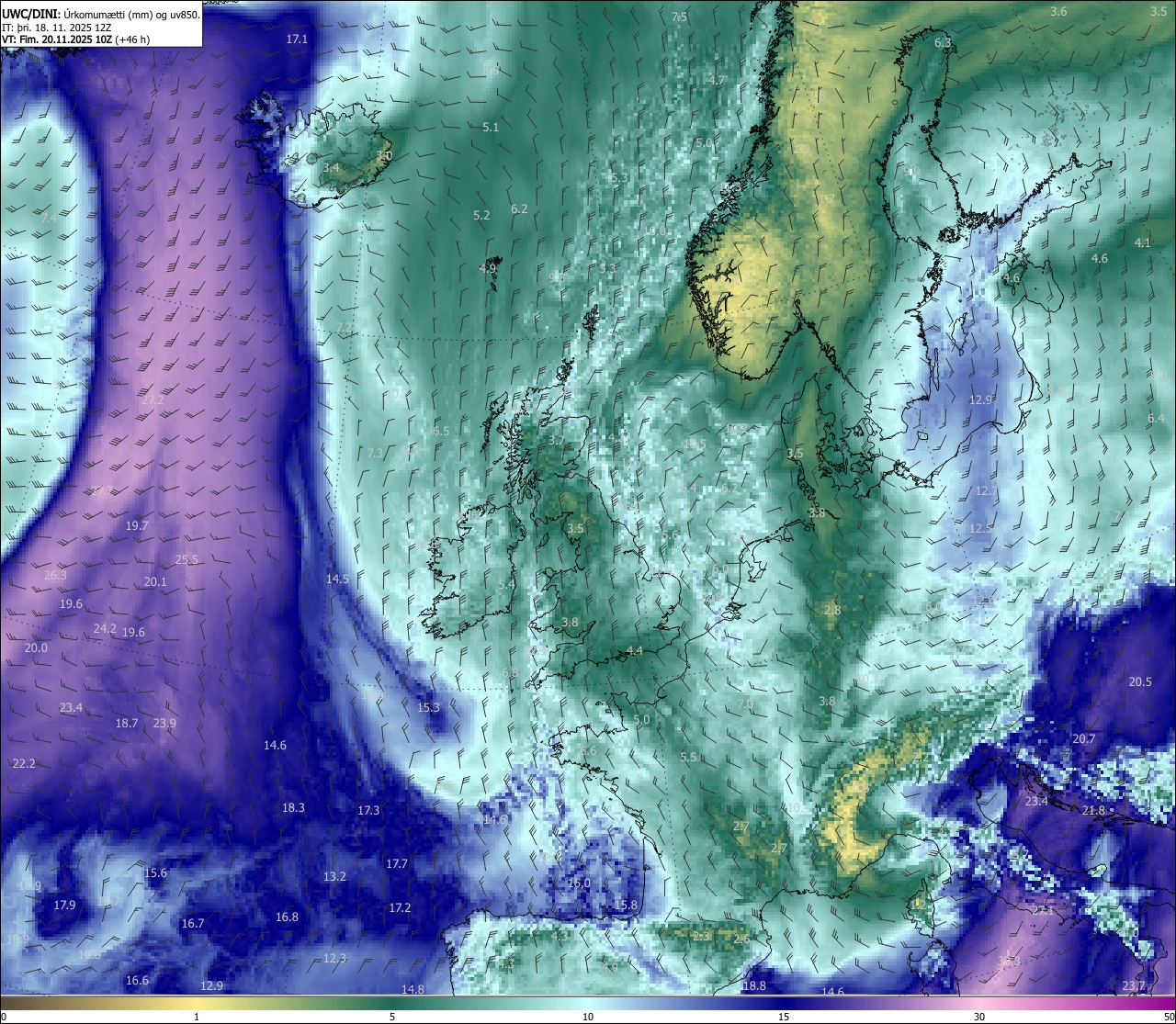Click the 14.5 value west of Ireland
This screenshot has width=1176, height=1024.
(337, 580)
